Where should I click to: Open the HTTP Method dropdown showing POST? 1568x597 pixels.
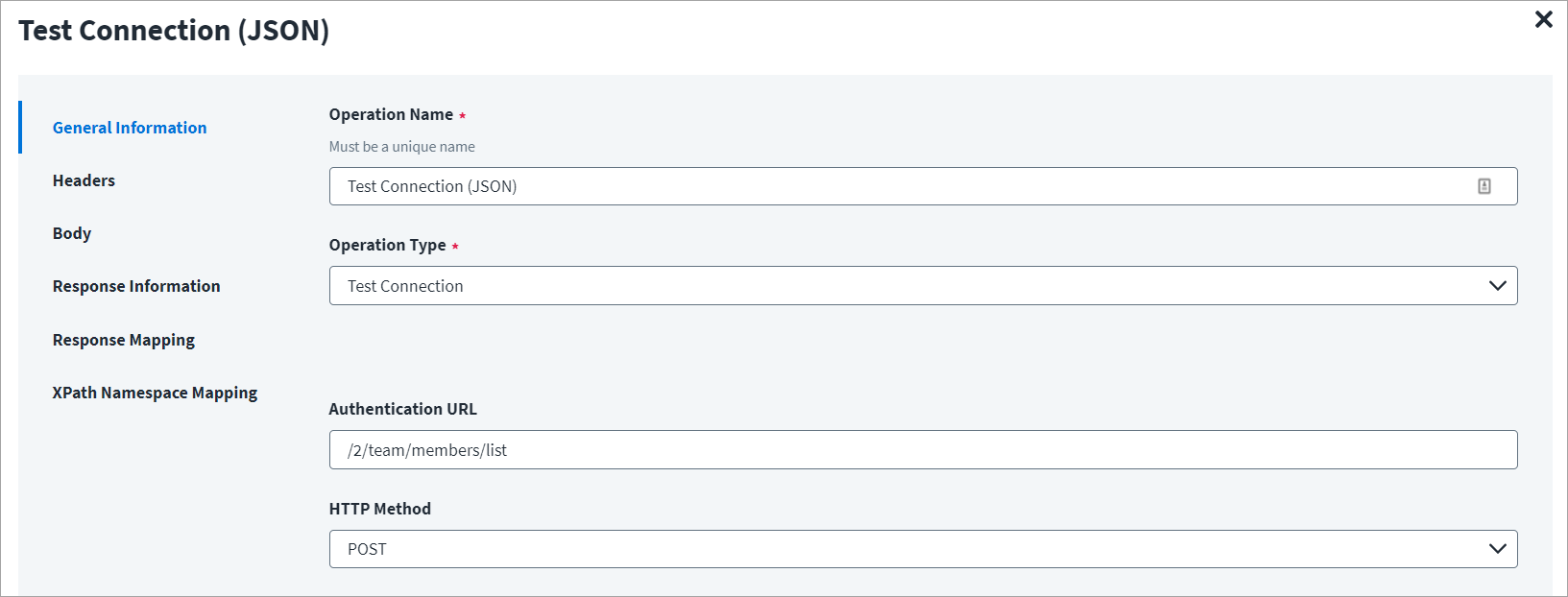pyautogui.click(x=923, y=549)
